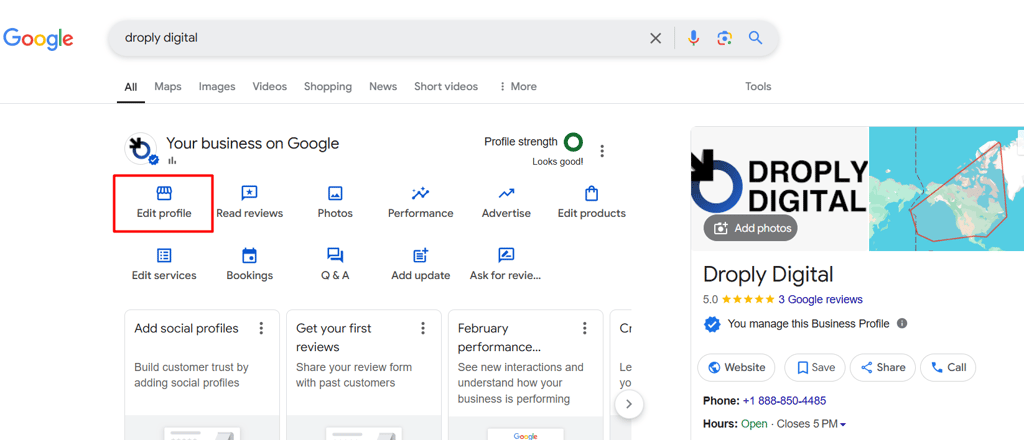This screenshot has width=1024, height=440.
Task: Open the Photos icon
Action: (x=335, y=193)
